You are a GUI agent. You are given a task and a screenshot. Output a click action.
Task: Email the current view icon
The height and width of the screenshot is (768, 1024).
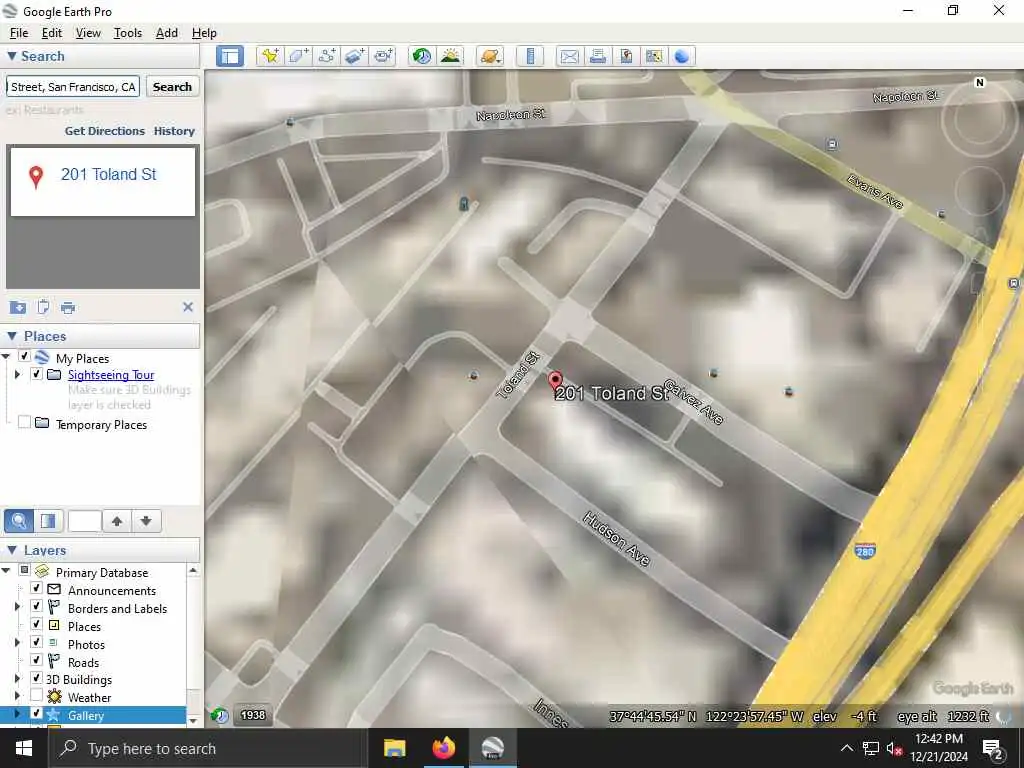(569, 56)
